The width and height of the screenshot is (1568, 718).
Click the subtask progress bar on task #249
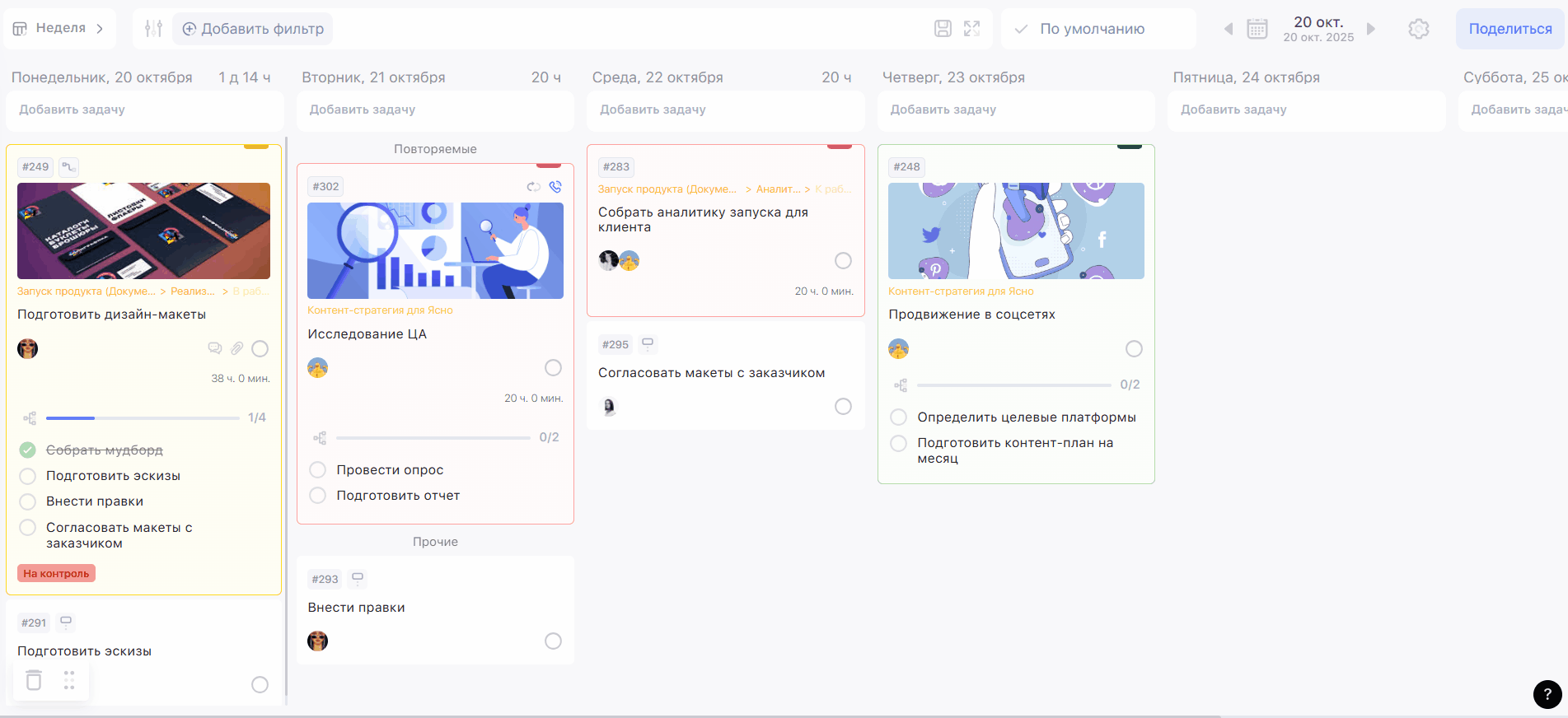(x=142, y=418)
